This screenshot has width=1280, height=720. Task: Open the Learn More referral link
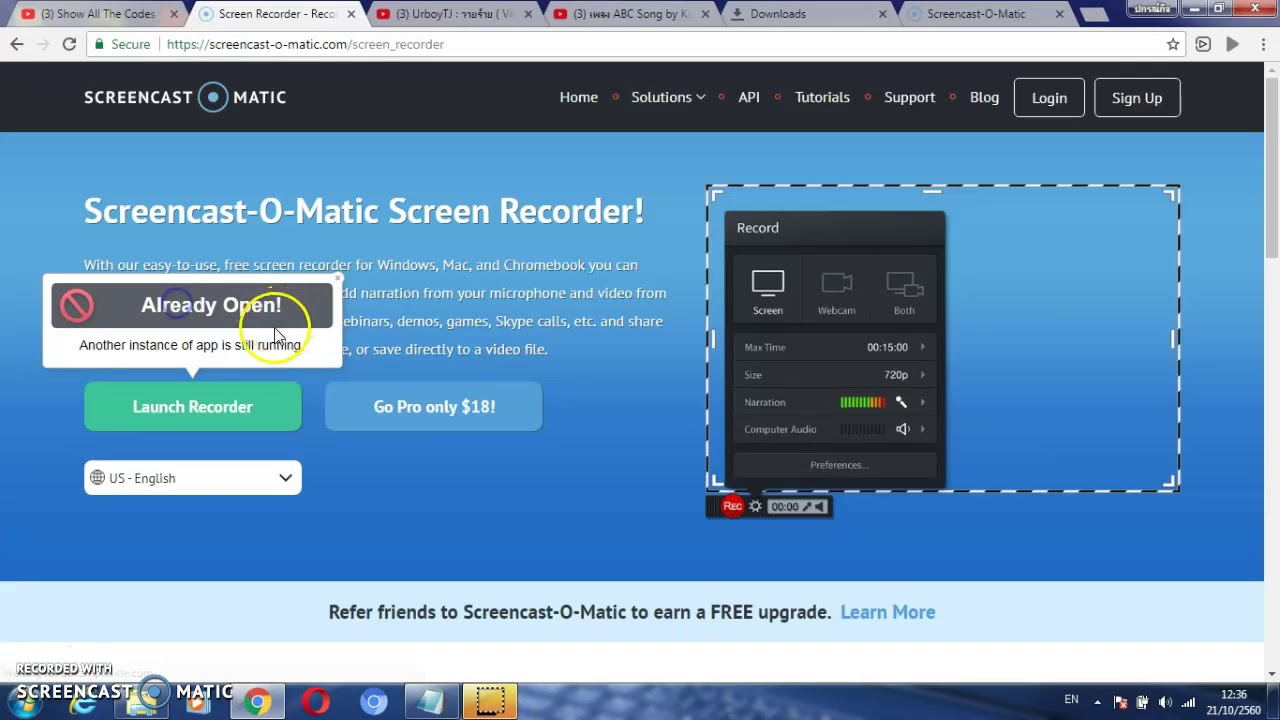(x=887, y=612)
